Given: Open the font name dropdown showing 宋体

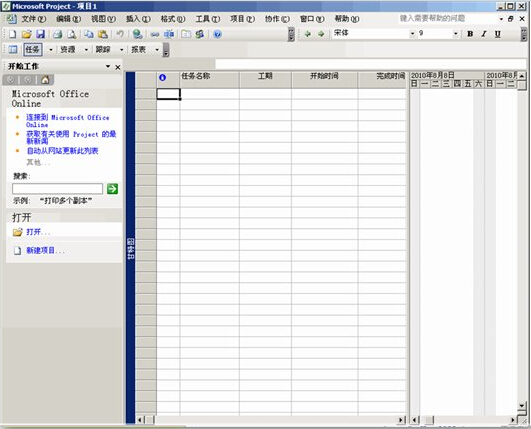Looking at the screenshot, I should [x=412, y=33].
